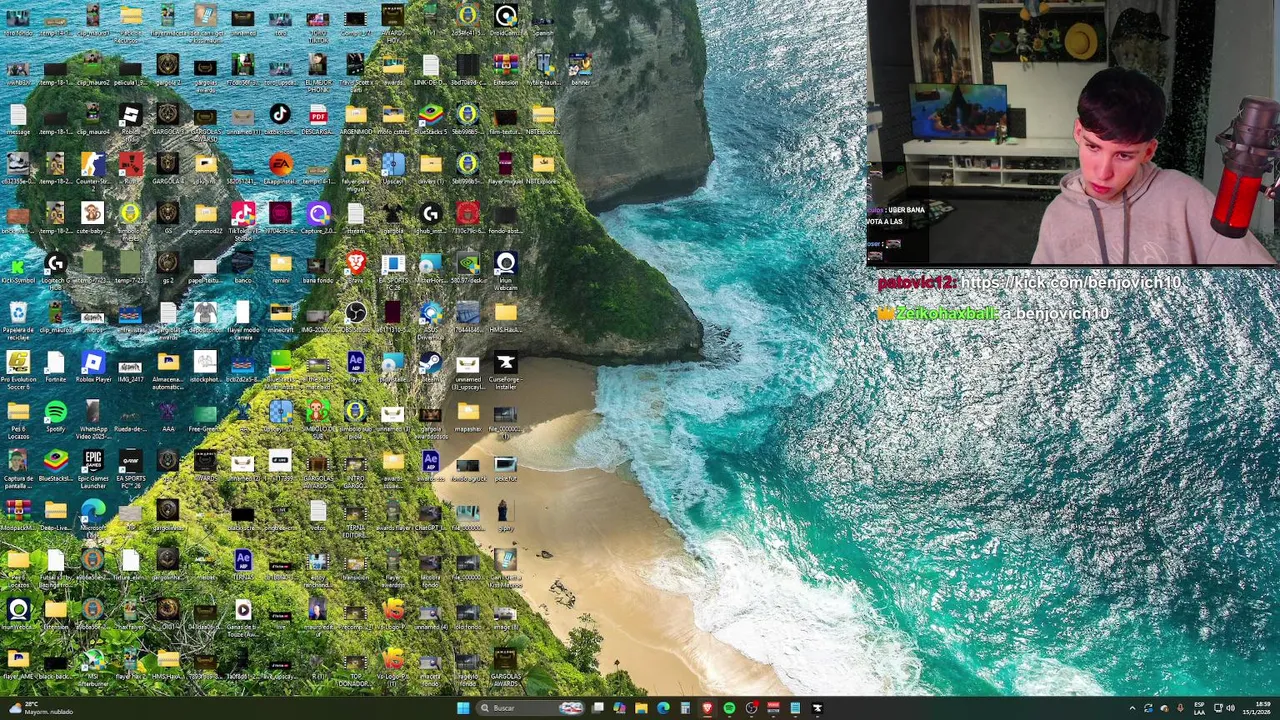Open the Papelera de reciclaje recycle bin
Viewport: 1280px width, 720px height.
click(x=18, y=320)
